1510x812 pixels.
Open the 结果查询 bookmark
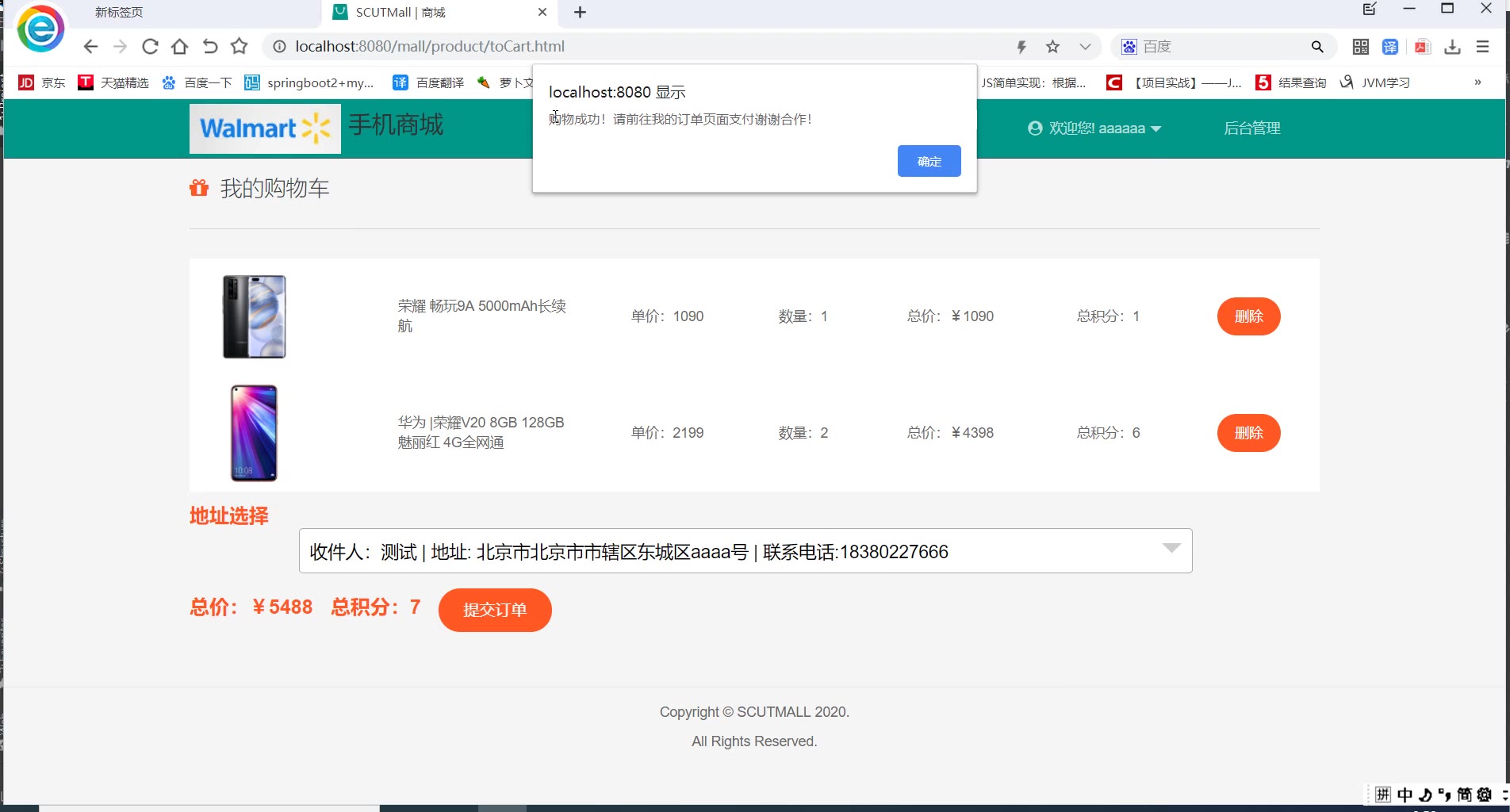[1291, 82]
